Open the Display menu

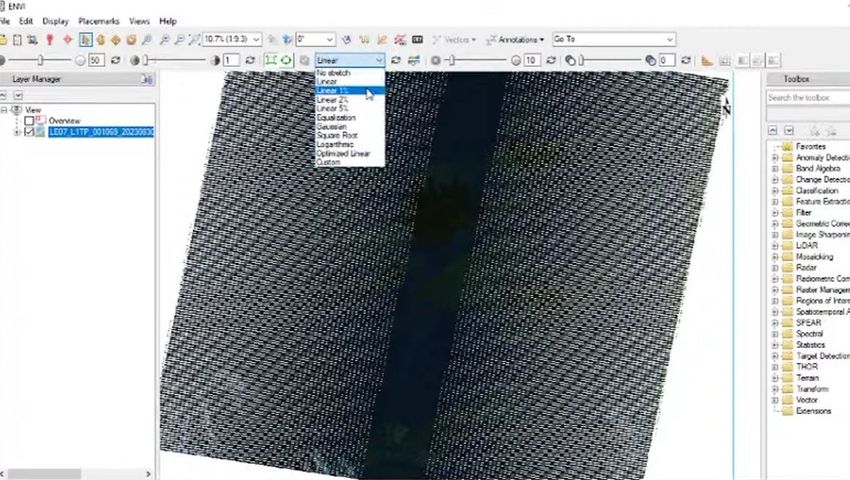[x=55, y=21]
